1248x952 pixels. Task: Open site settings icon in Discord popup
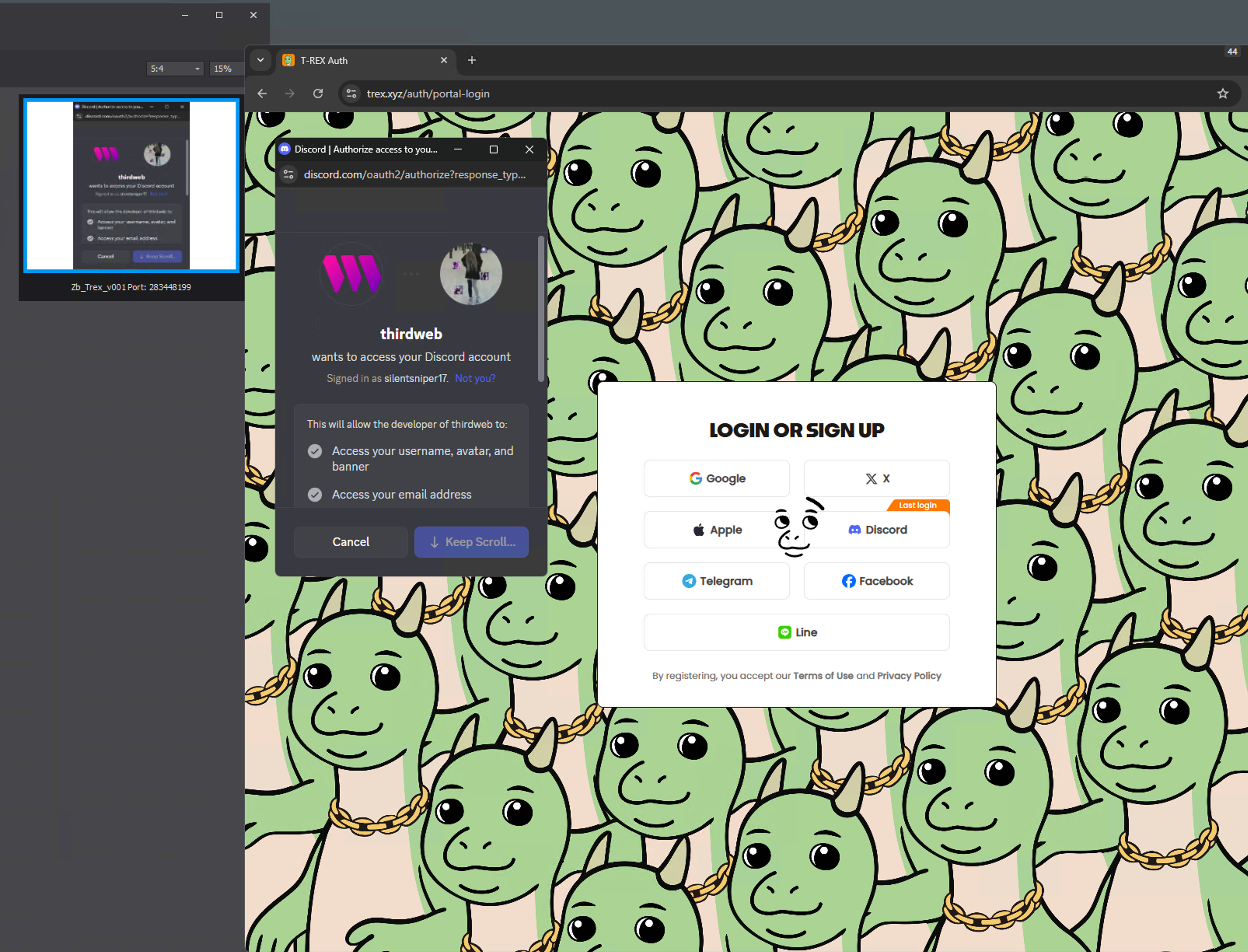tap(289, 175)
